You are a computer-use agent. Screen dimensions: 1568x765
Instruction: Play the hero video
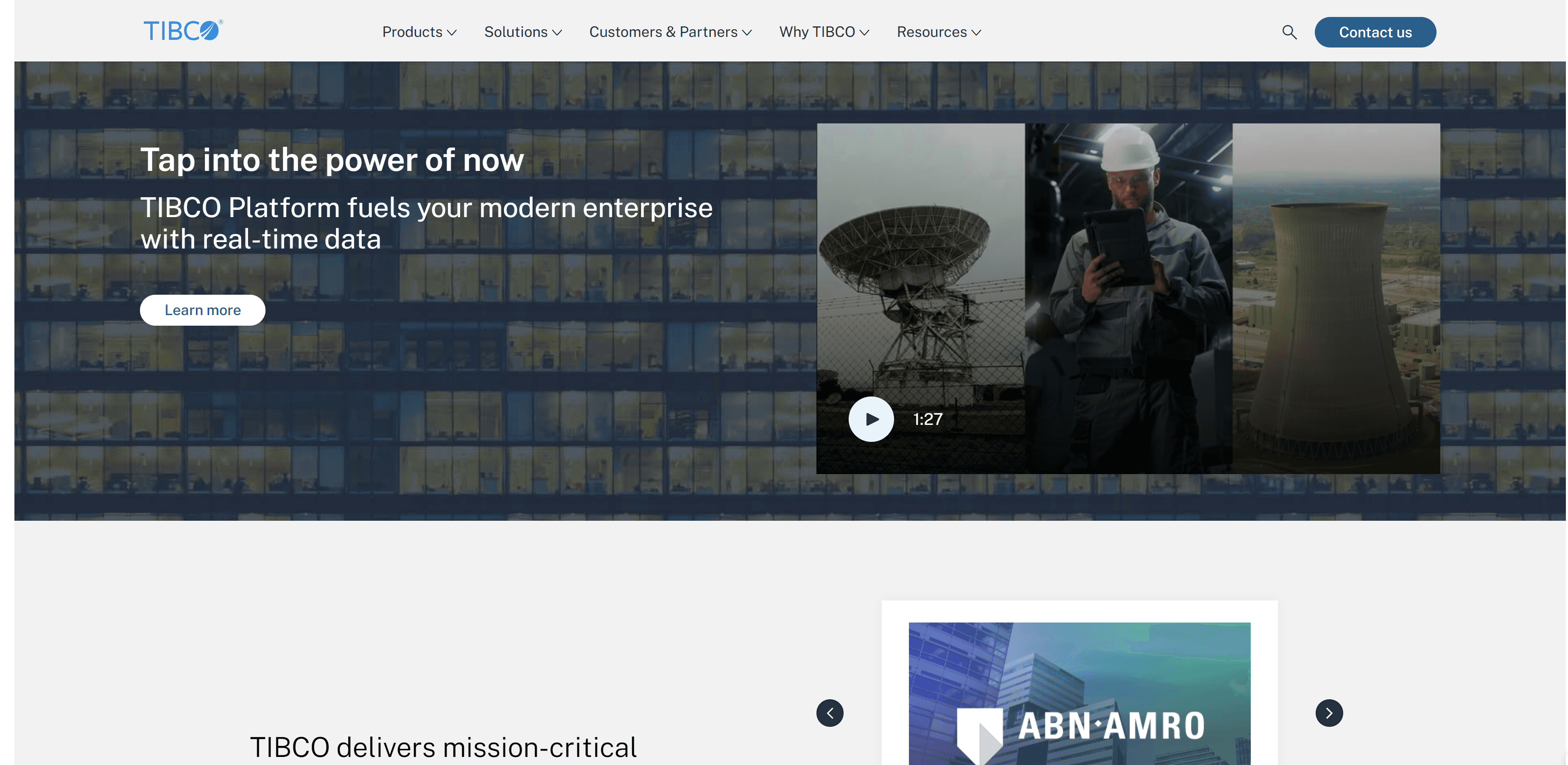pos(871,419)
